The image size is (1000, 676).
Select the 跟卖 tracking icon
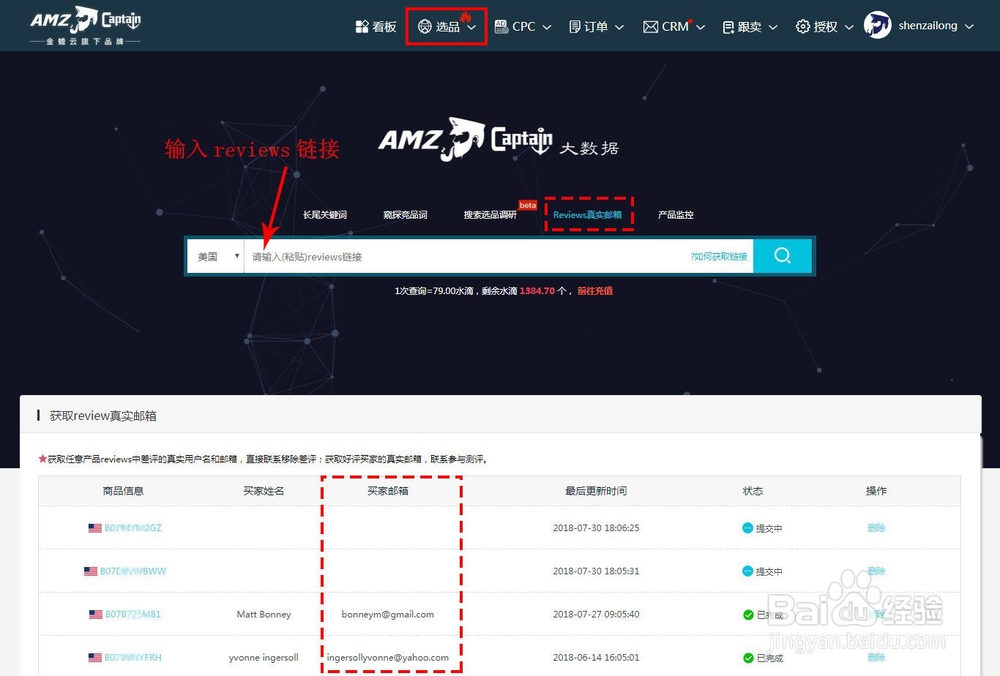click(729, 26)
